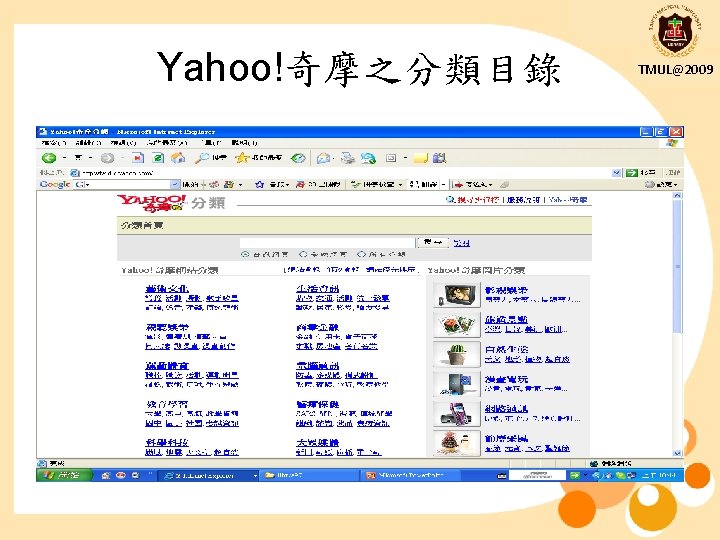Click the green Back arrow in IE toolbar
This screenshot has width=720, height=540.
pos(49,158)
